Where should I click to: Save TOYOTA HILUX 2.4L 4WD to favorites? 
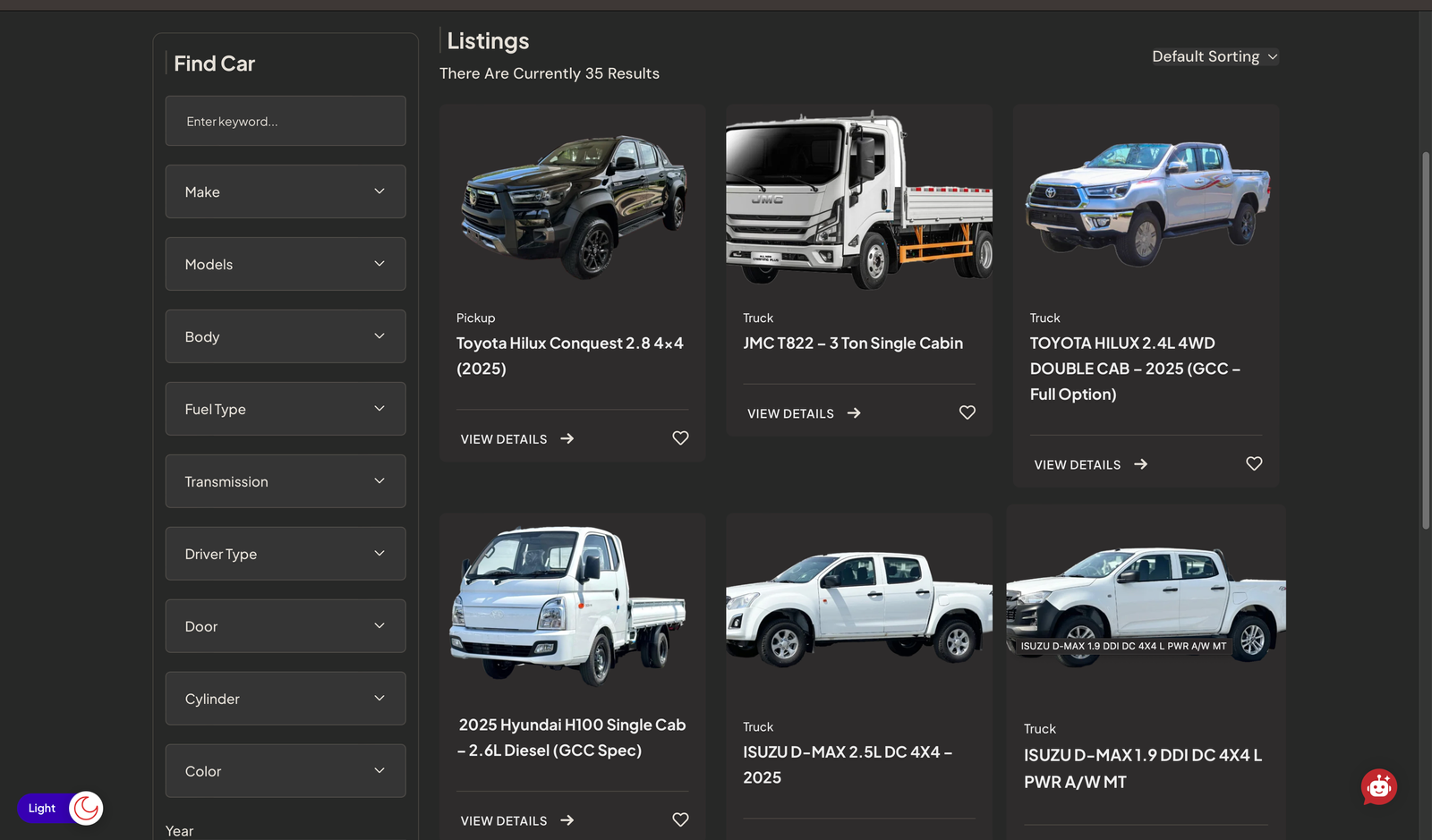(x=1254, y=463)
